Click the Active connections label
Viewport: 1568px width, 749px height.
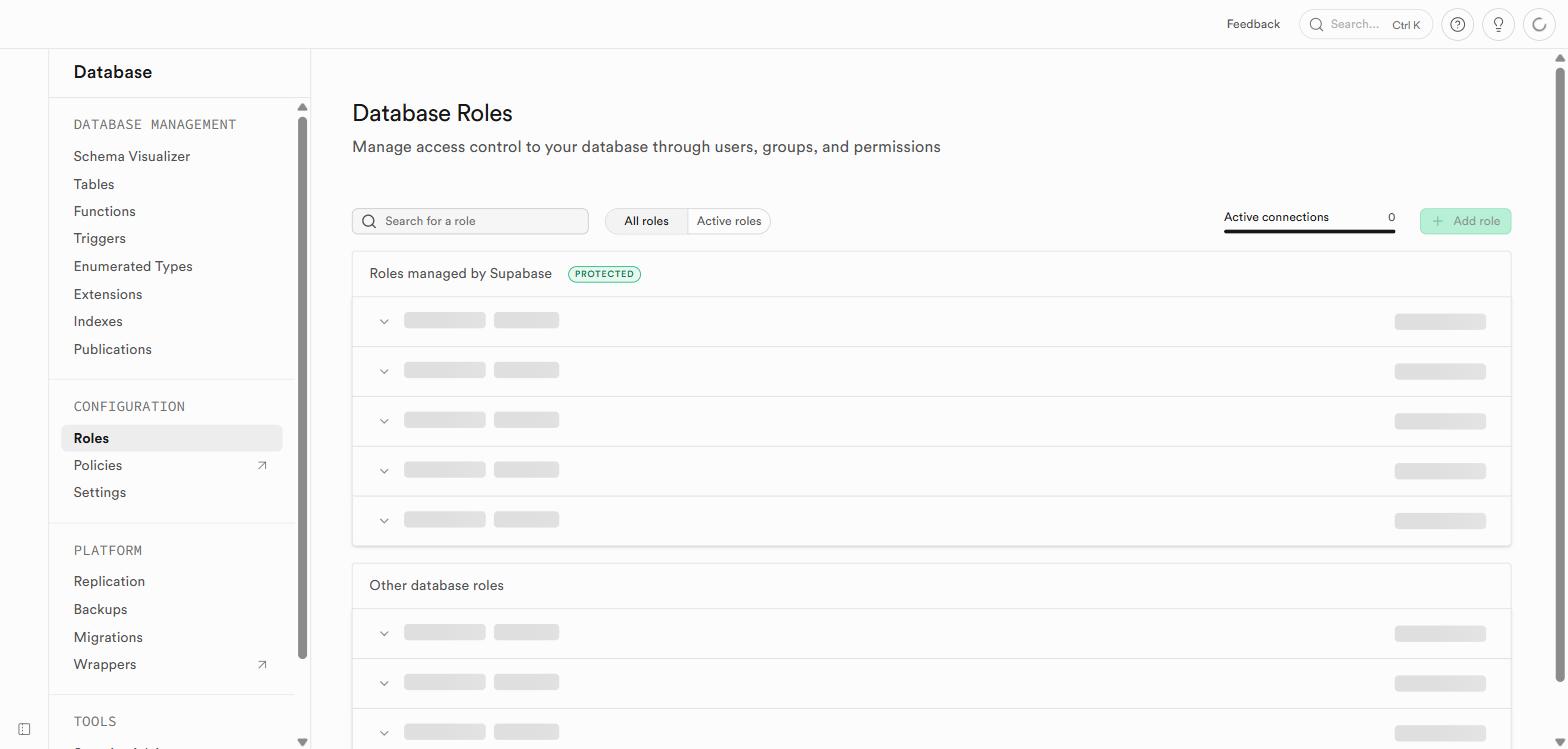(x=1276, y=217)
